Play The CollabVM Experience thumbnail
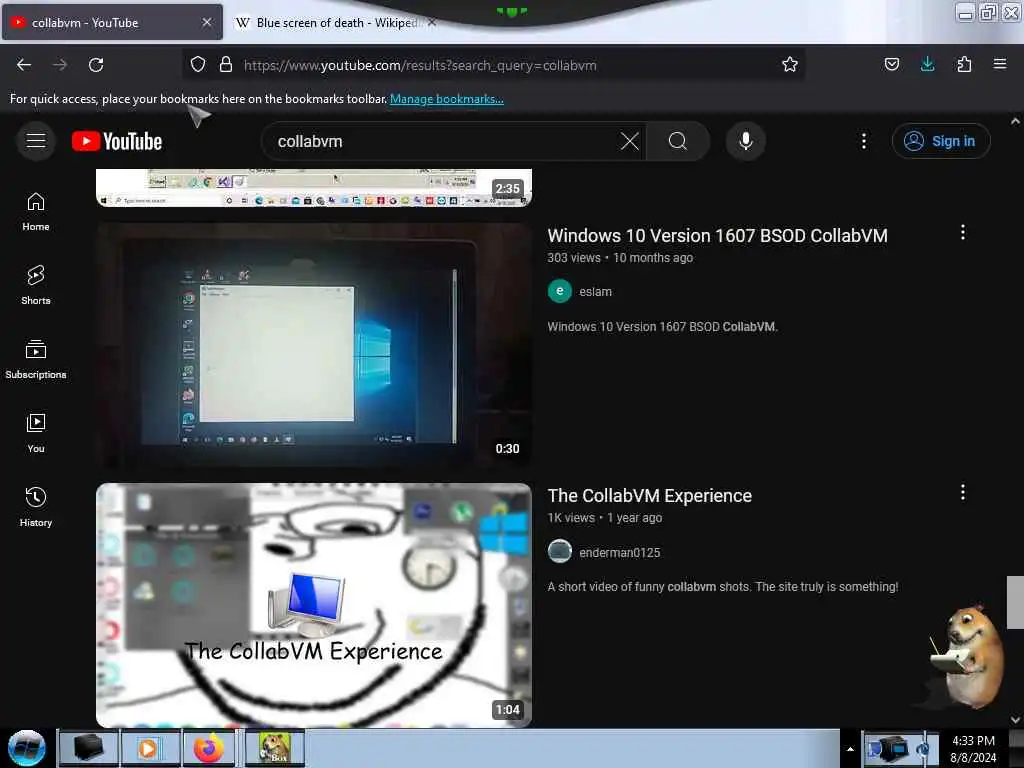 (x=313, y=605)
